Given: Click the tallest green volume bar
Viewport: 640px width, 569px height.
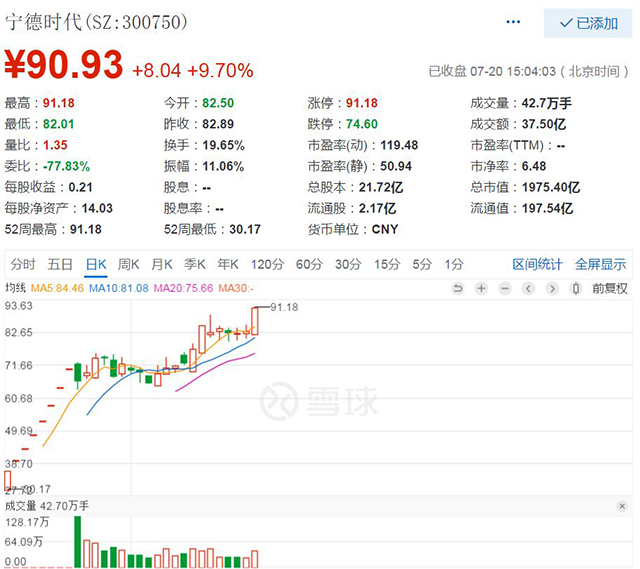Looking at the screenshot, I should tap(78, 542).
